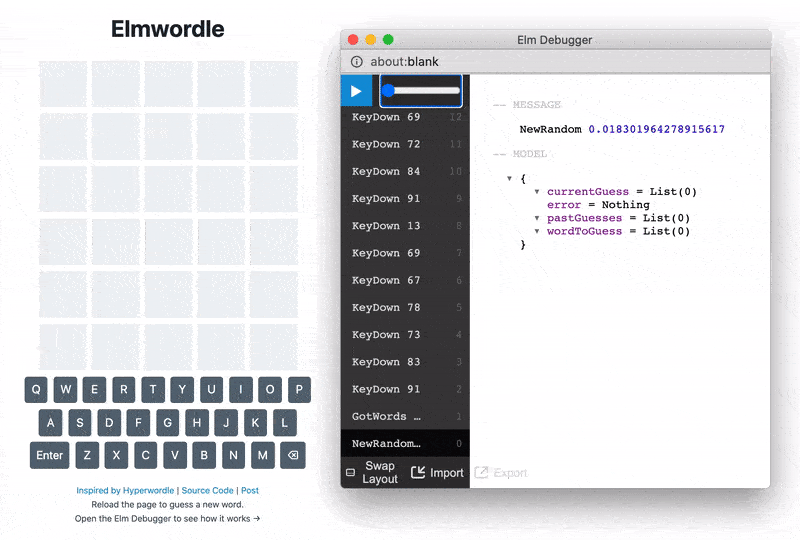Click the Elm Debugger window title bar

[x=556, y=40]
